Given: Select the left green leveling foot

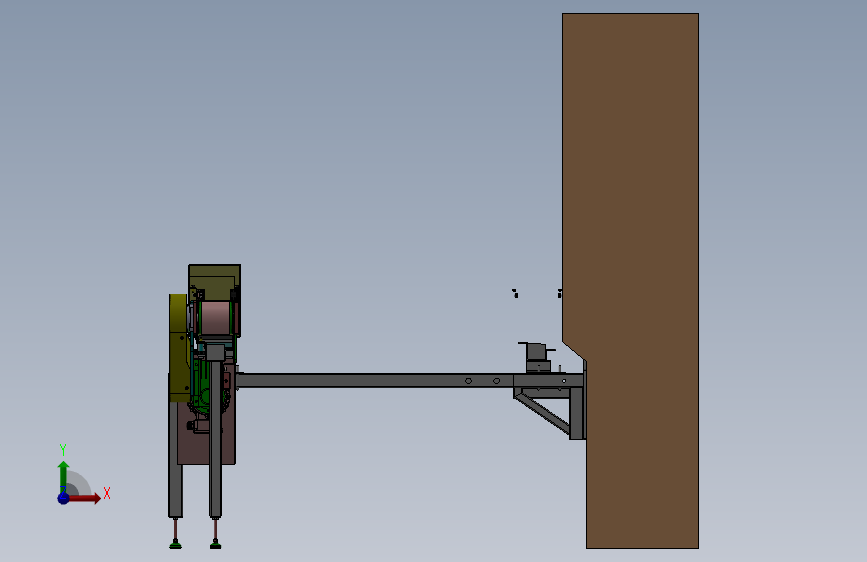Looking at the screenshot, I should coord(175,545).
